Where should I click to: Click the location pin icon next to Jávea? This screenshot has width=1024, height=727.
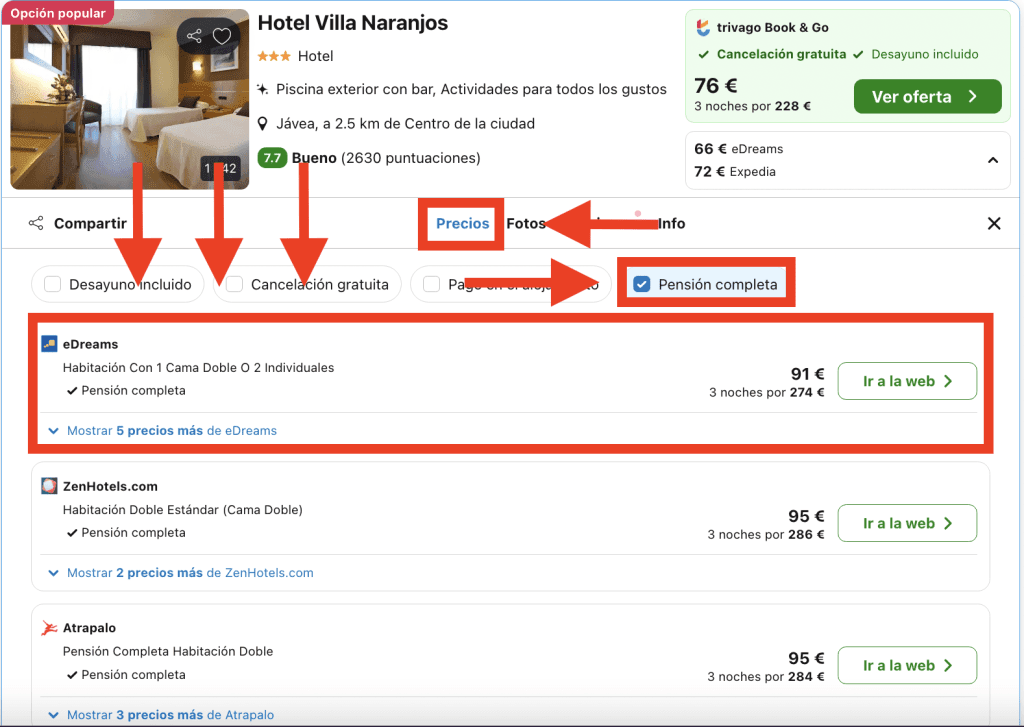pyautogui.click(x=263, y=124)
